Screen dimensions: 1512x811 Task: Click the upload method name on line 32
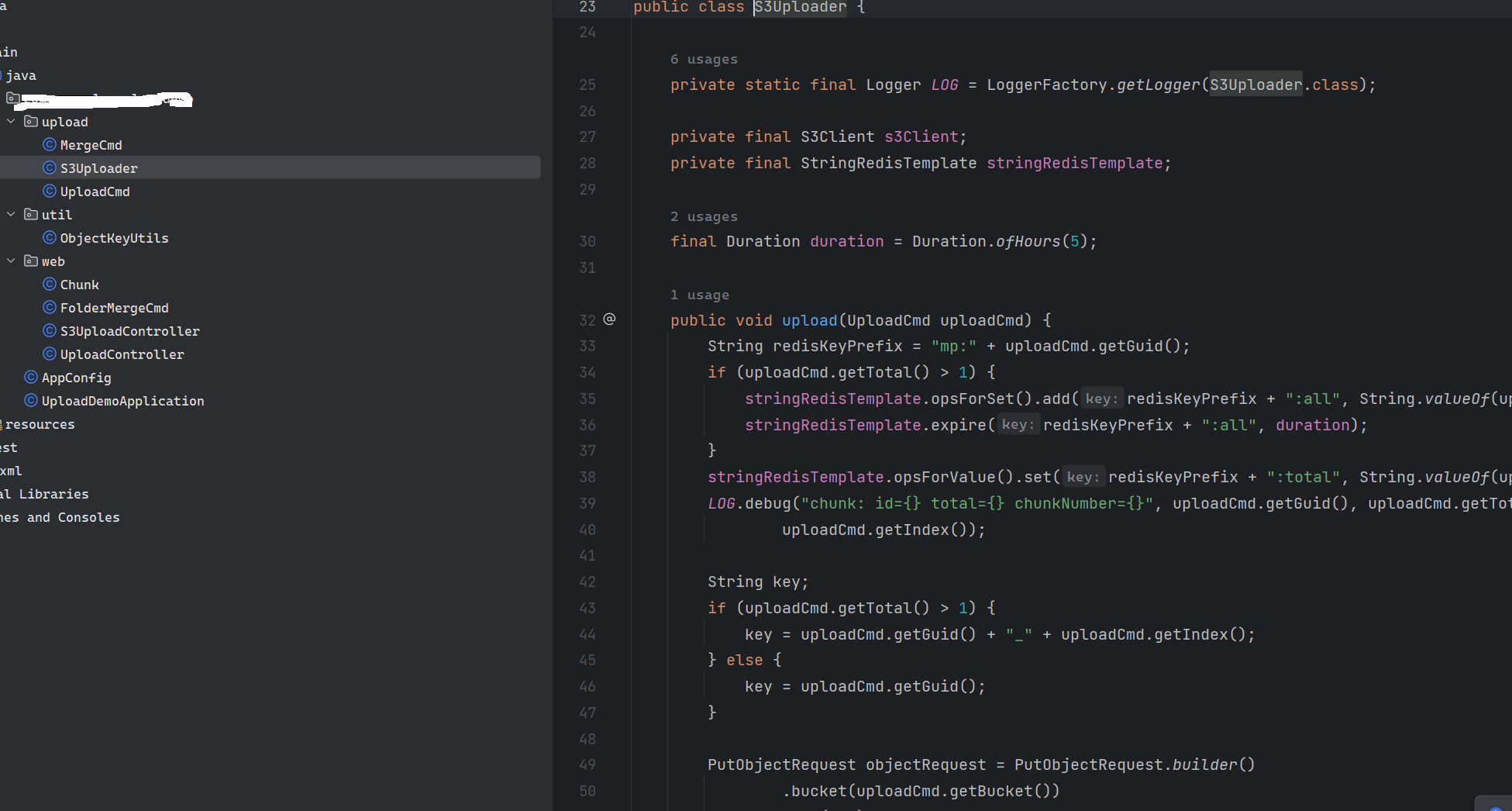click(810, 320)
